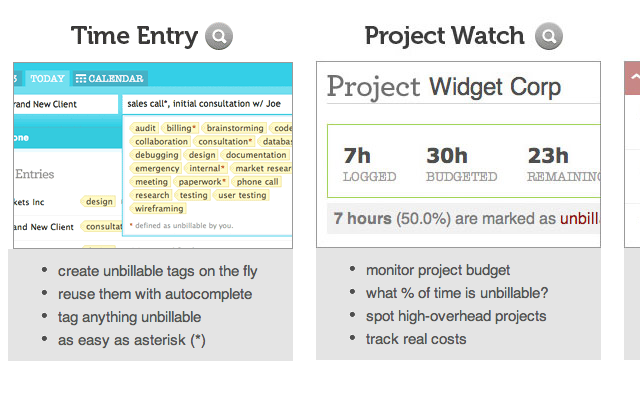Select the billing tag suggestion

tap(181, 129)
